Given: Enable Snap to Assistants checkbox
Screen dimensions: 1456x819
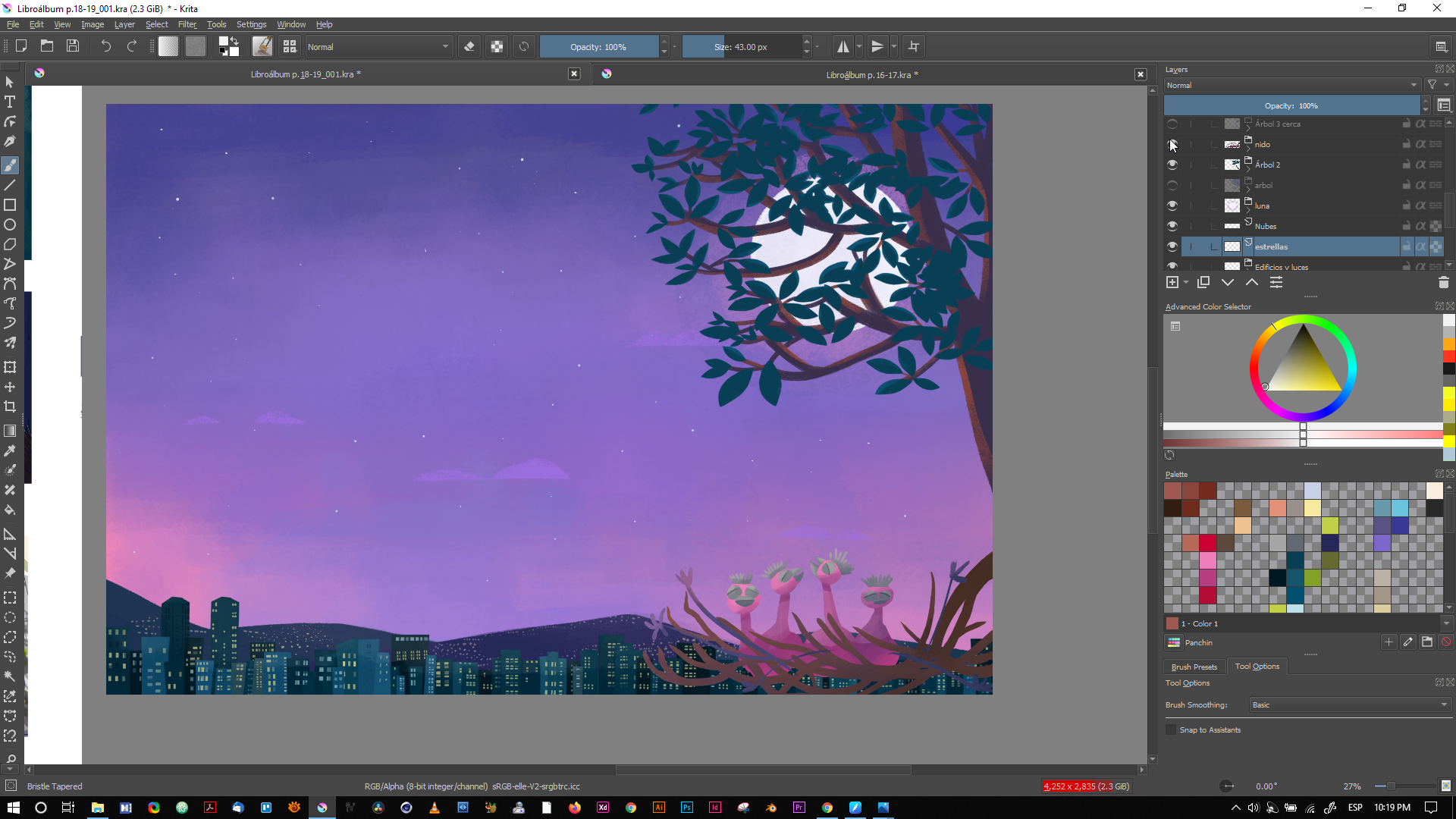Looking at the screenshot, I should [x=1171, y=730].
